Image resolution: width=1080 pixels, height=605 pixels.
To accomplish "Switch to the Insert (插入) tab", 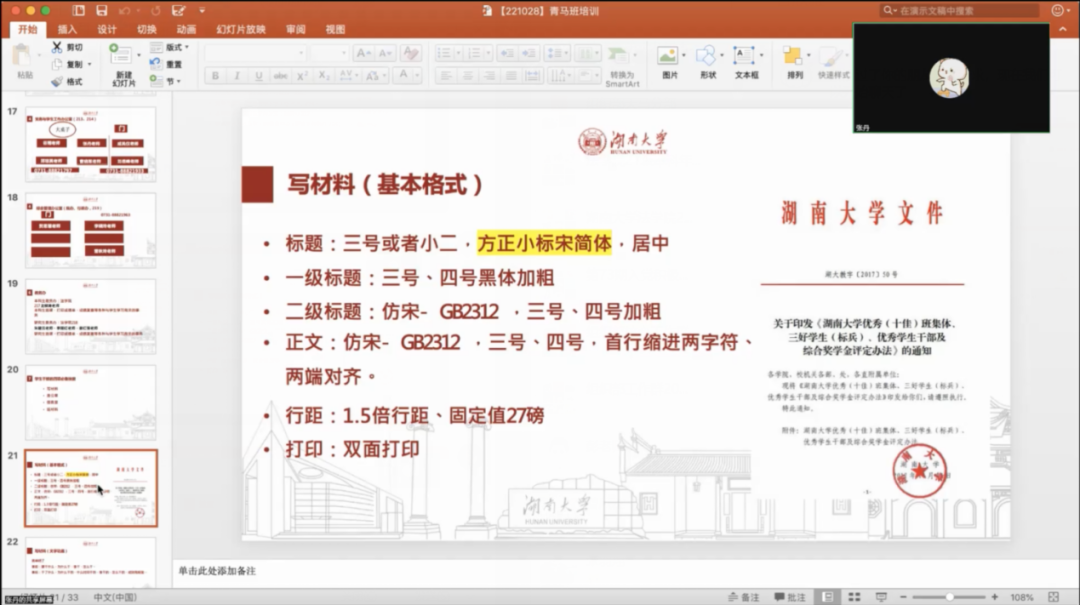I will click(67, 29).
